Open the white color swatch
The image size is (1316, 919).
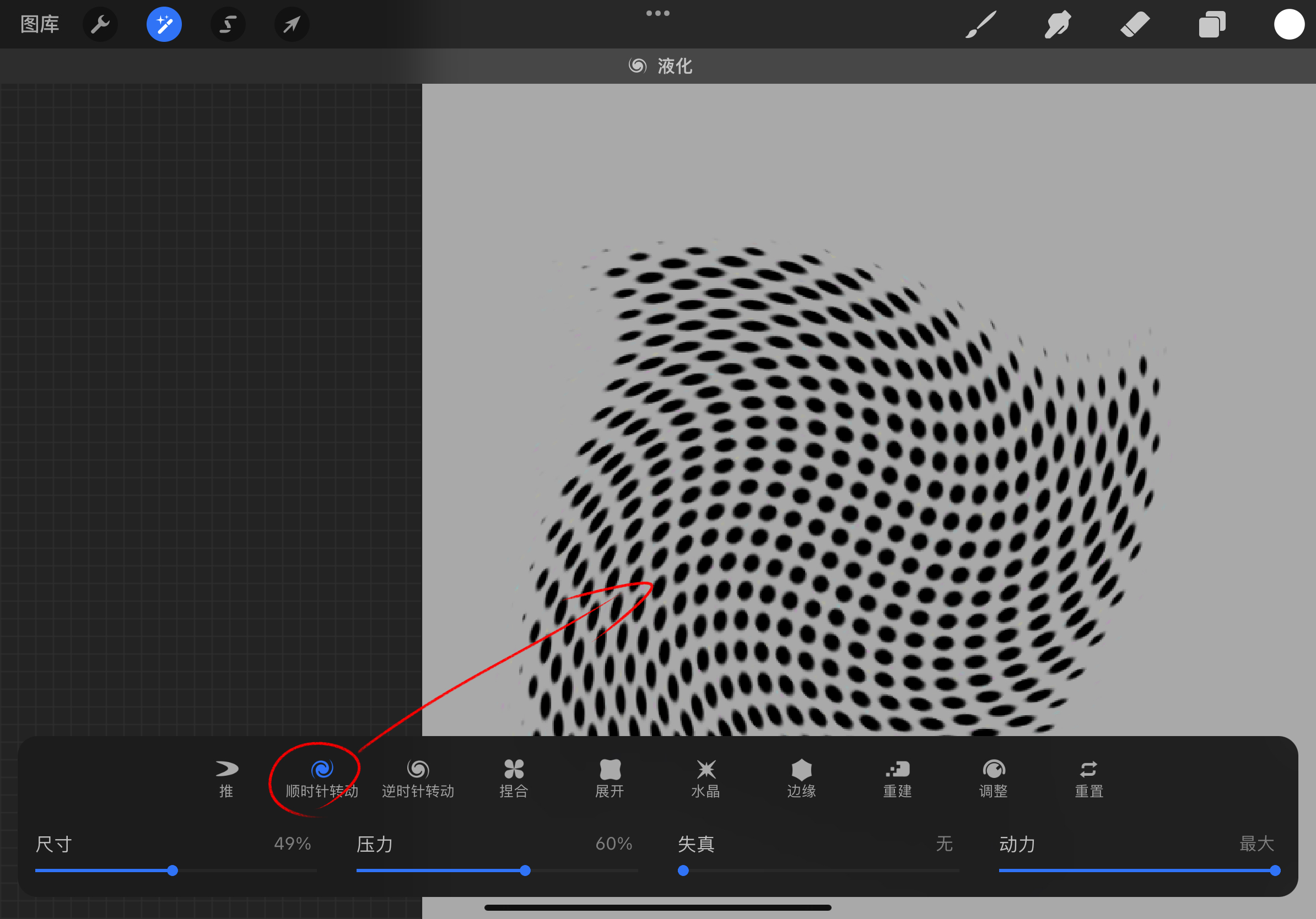1288,25
